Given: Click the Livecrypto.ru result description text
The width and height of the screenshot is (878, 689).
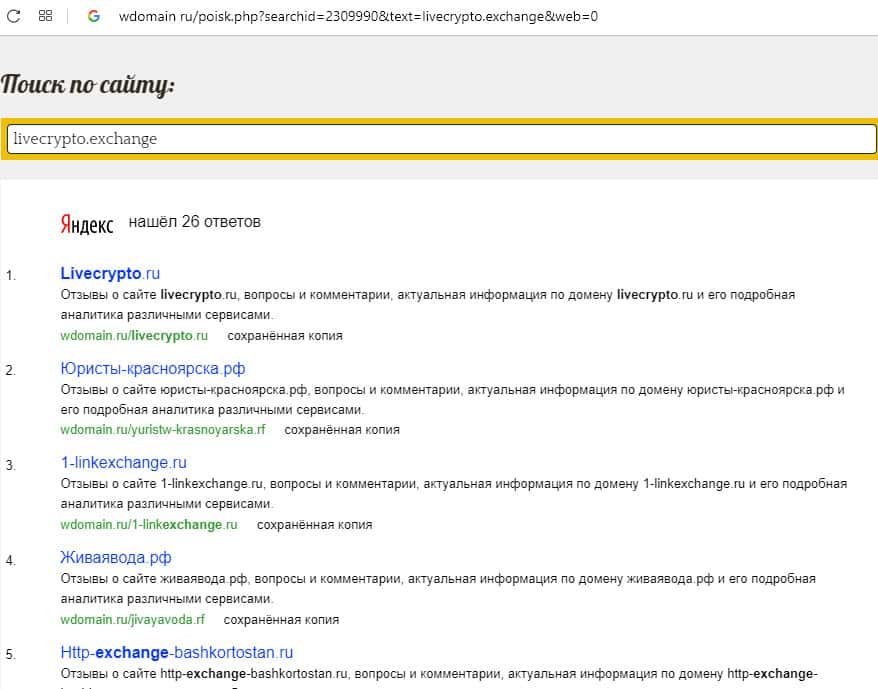Looking at the screenshot, I should (x=428, y=305).
